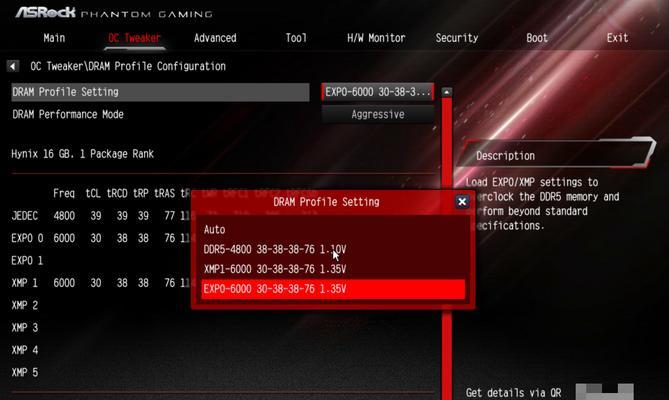Click the EXPO 0 row label

[27, 238]
